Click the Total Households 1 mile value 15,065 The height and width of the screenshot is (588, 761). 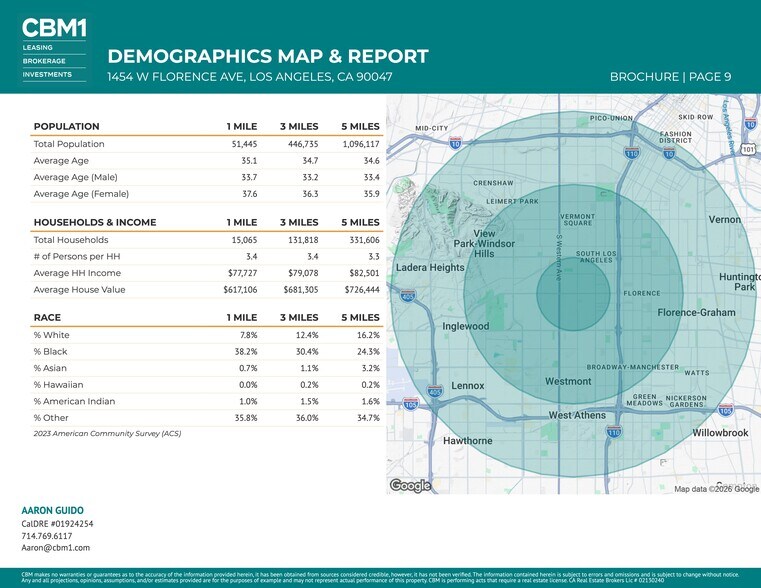[244, 240]
